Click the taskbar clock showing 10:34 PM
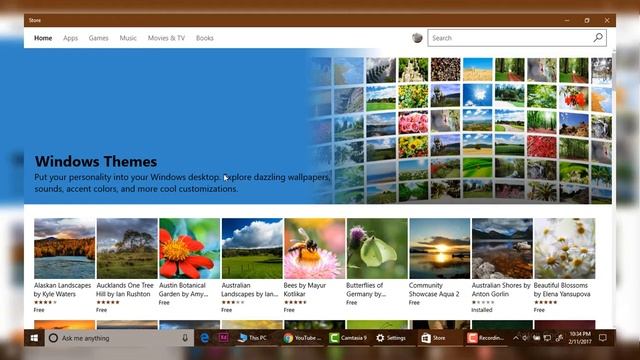This screenshot has width=640, height=360. point(580,338)
